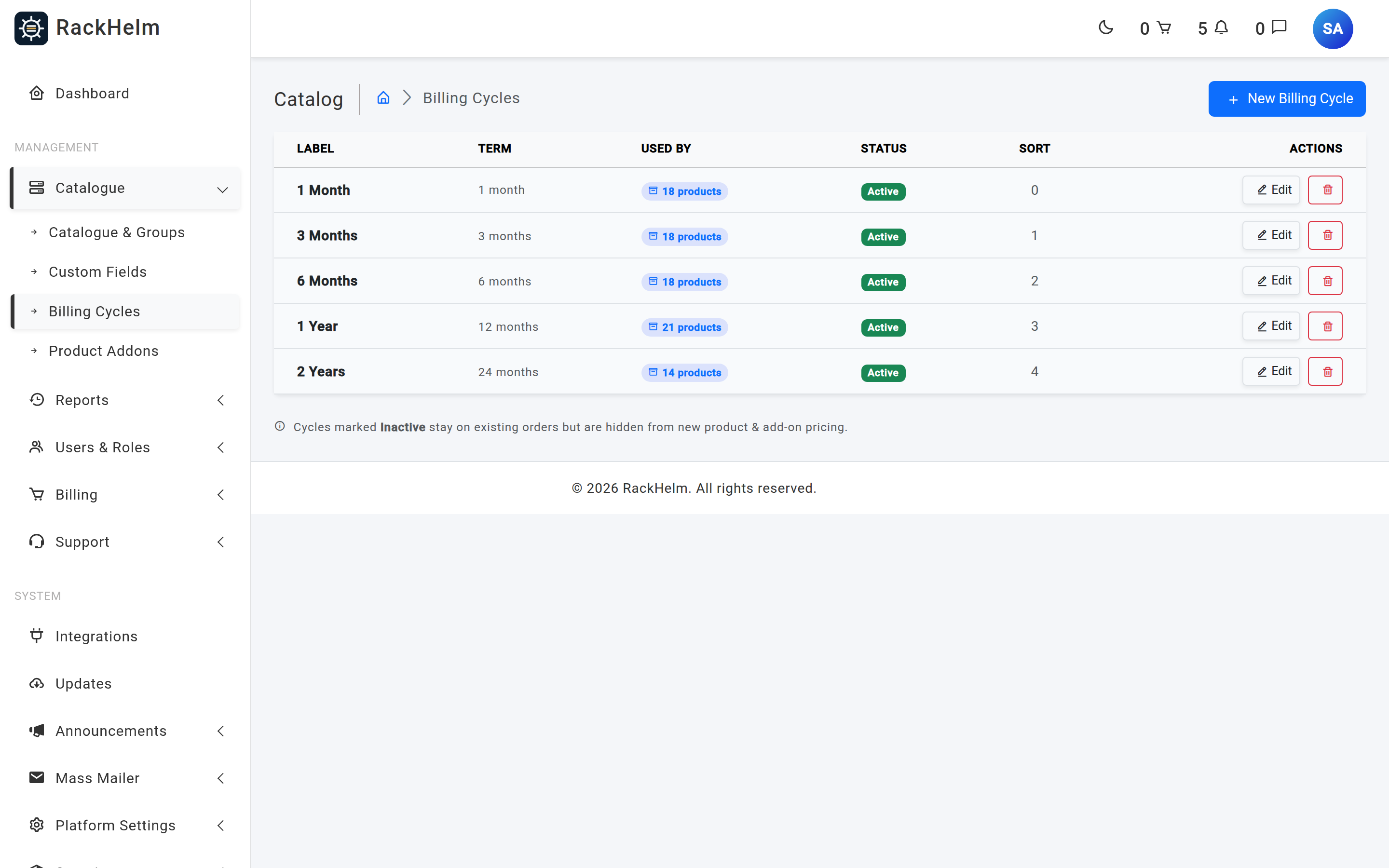
Task: Open the SA user avatar menu
Action: [1332, 29]
